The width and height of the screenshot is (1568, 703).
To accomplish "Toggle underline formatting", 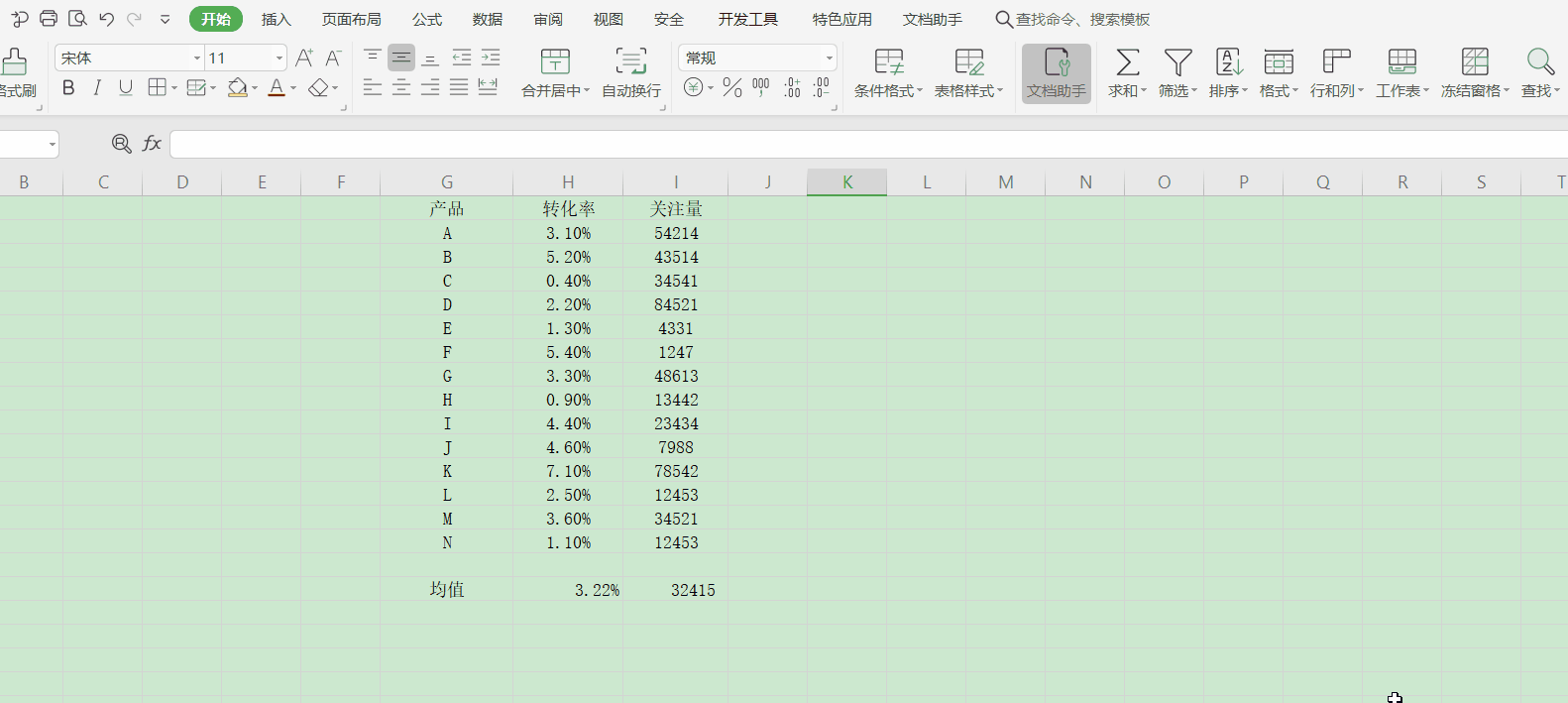I will pos(126,88).
